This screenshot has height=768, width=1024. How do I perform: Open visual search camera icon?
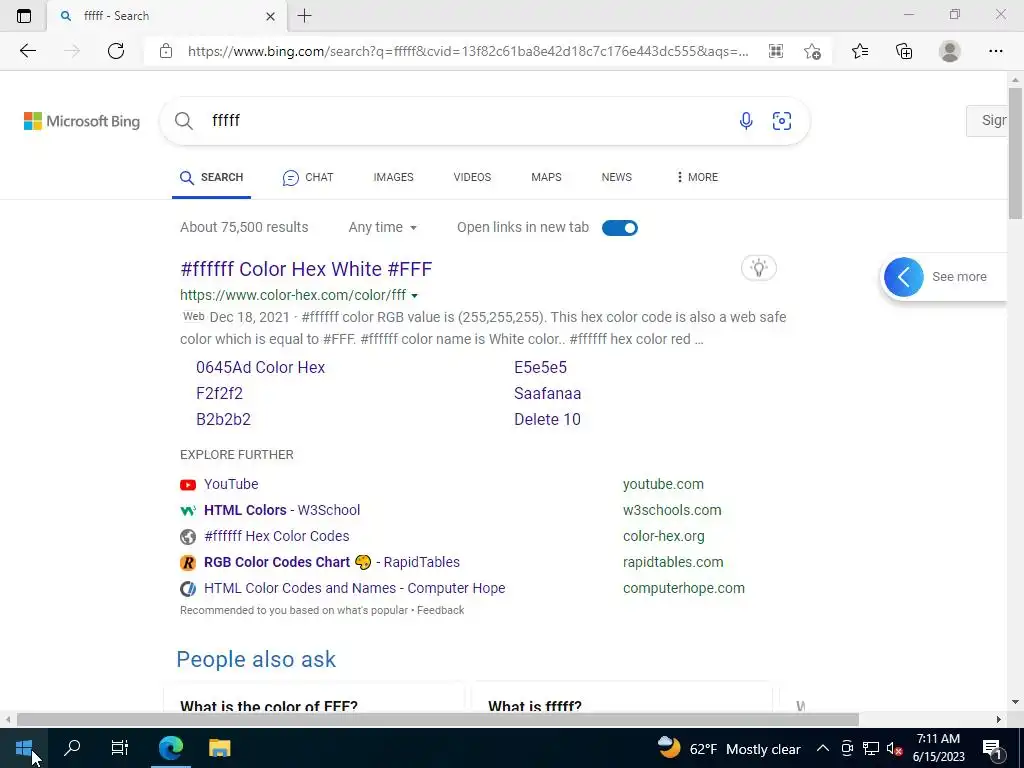tap(782, 121)
